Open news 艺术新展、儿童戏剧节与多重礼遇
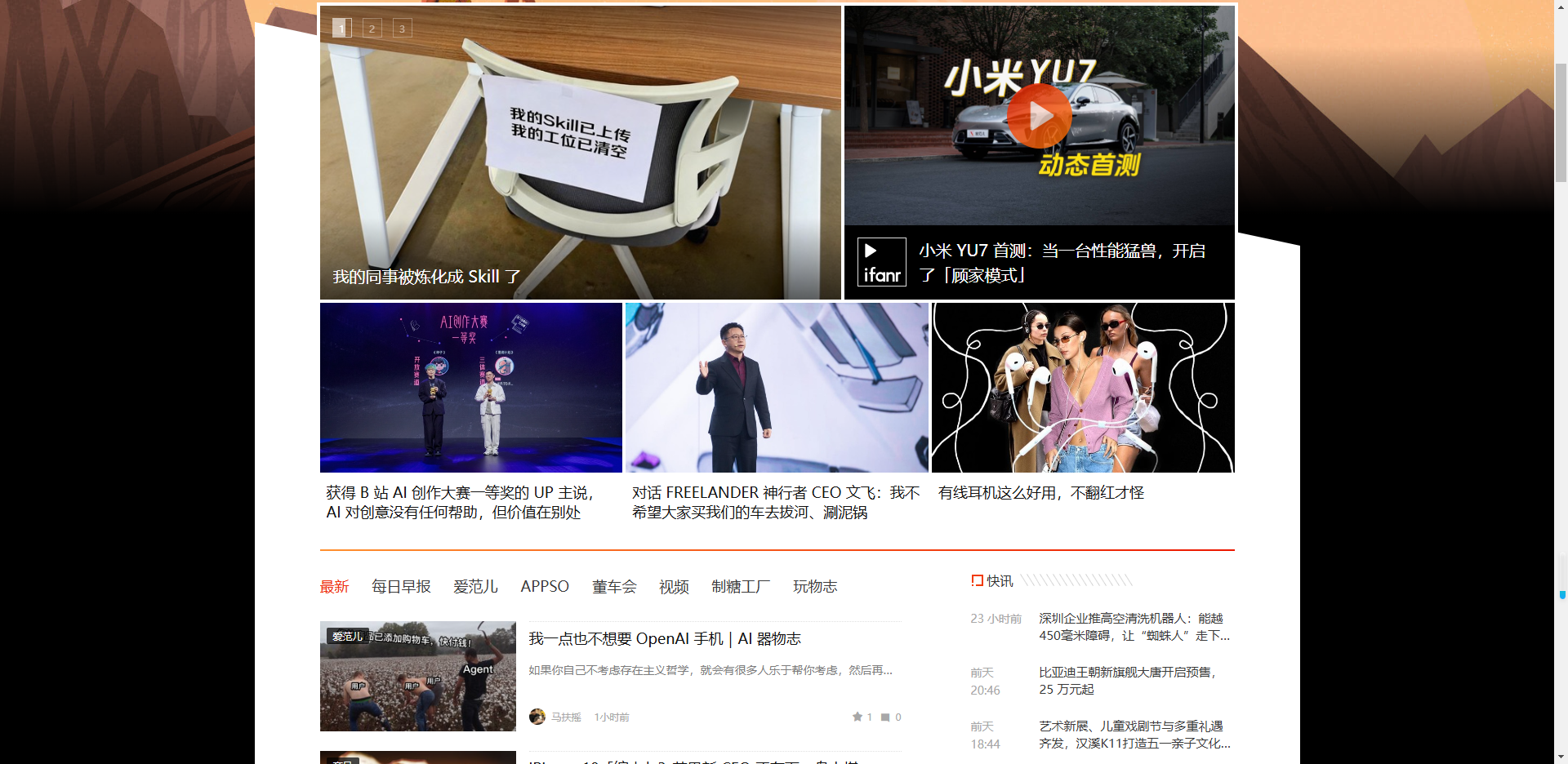This screenshot has width=1568, height=764. pos(1134,735)
